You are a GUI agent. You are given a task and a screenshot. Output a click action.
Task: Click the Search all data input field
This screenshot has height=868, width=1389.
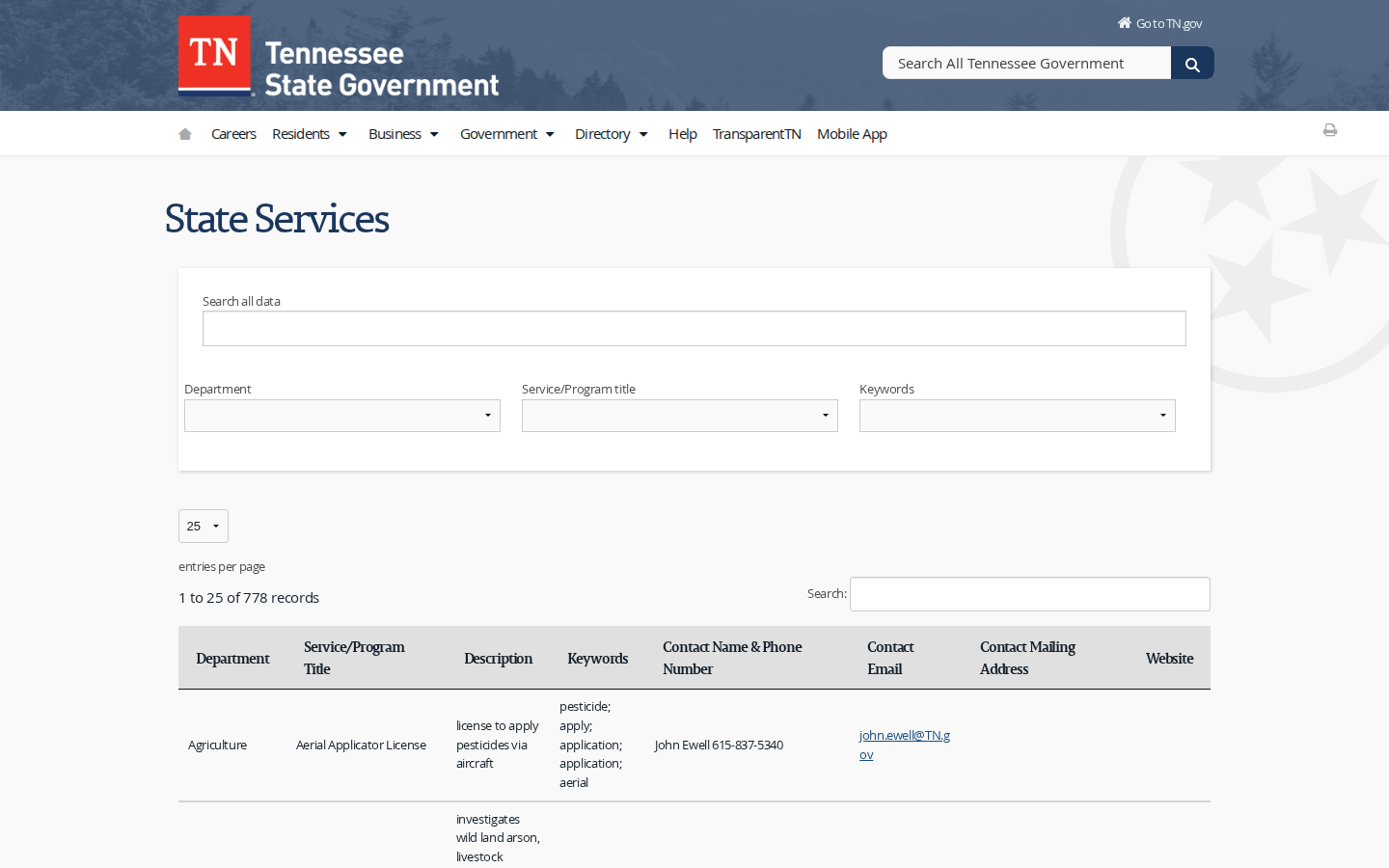coord(694,329)
